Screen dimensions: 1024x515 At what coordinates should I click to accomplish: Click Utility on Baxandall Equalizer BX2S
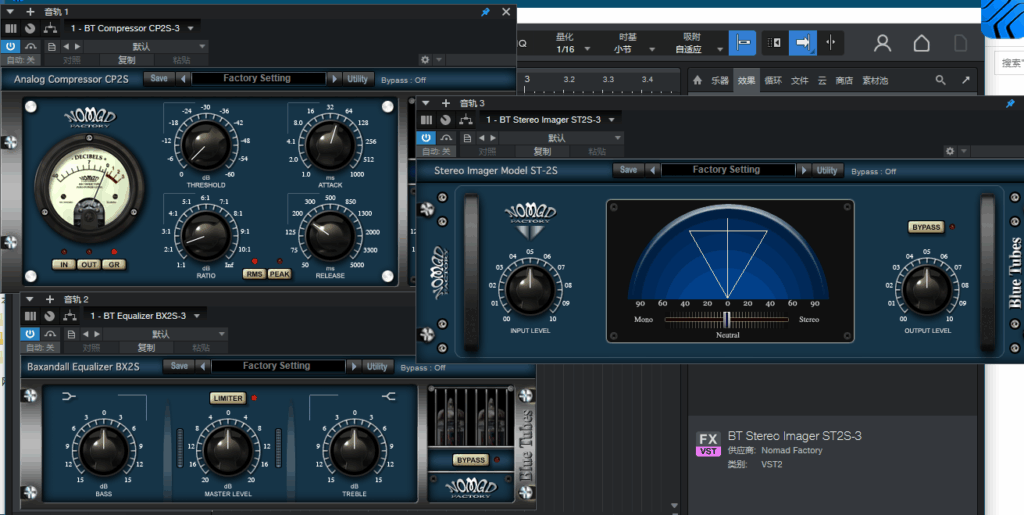[x=377, y=366]
